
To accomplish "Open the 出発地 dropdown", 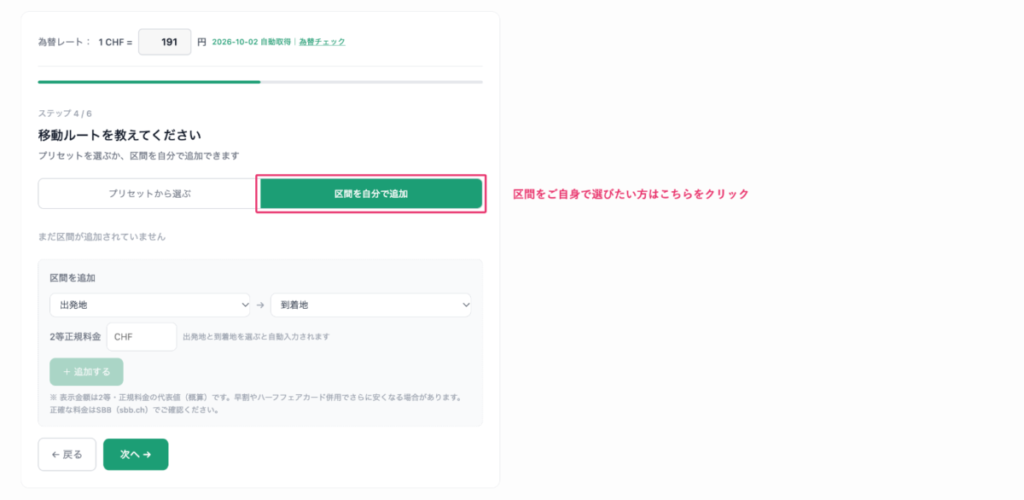I will 150,305.
